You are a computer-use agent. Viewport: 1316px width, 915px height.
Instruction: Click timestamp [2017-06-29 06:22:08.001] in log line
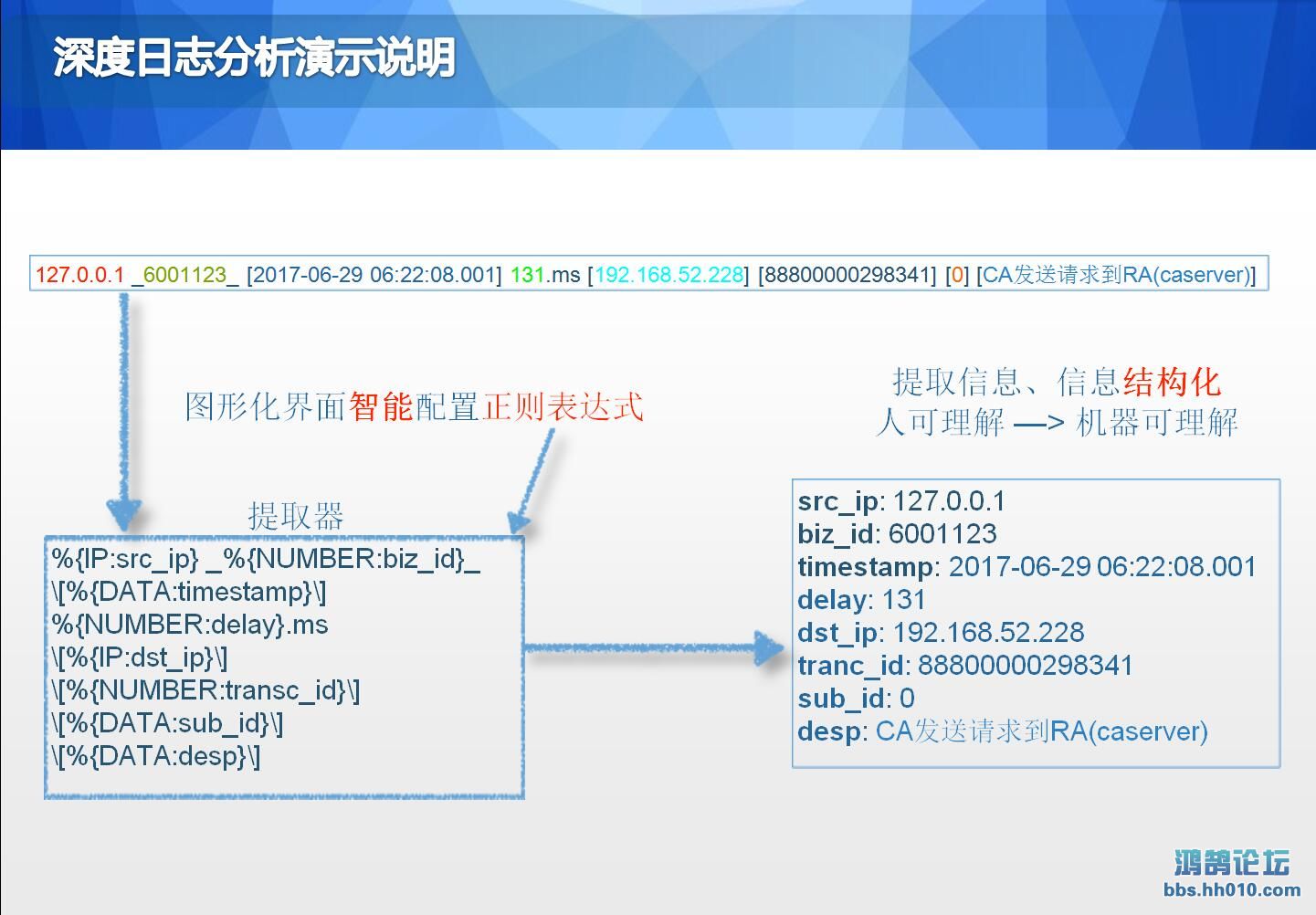374,275
